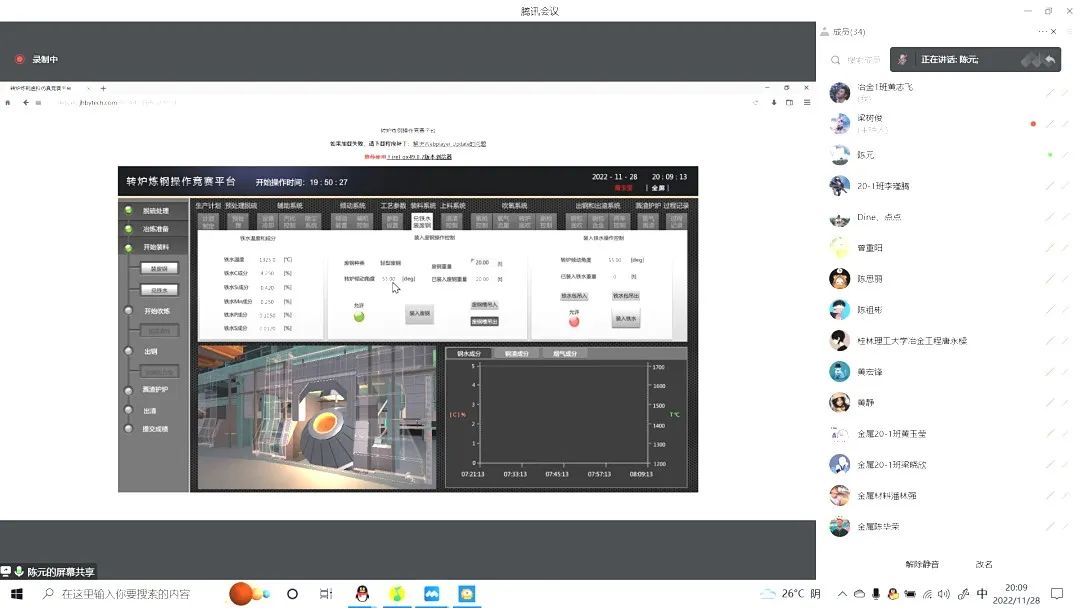Click the 装入铁水 button
The image size is (1080, 608).
625,318
